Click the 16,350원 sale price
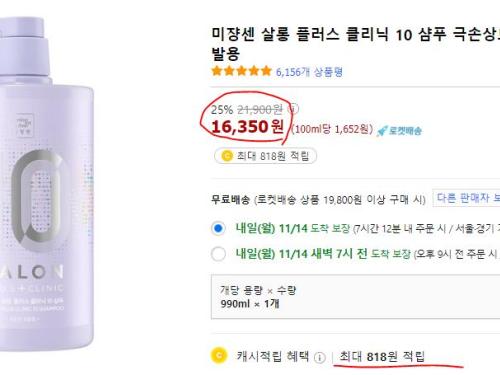 (248, 126)
